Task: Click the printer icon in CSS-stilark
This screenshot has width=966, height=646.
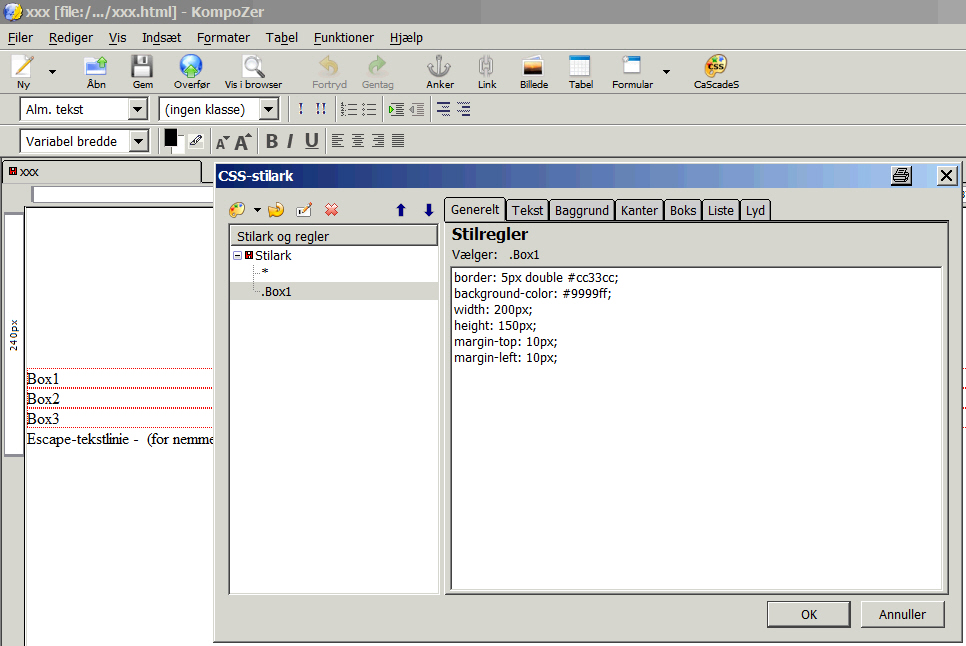Action: tap(901, 176)
